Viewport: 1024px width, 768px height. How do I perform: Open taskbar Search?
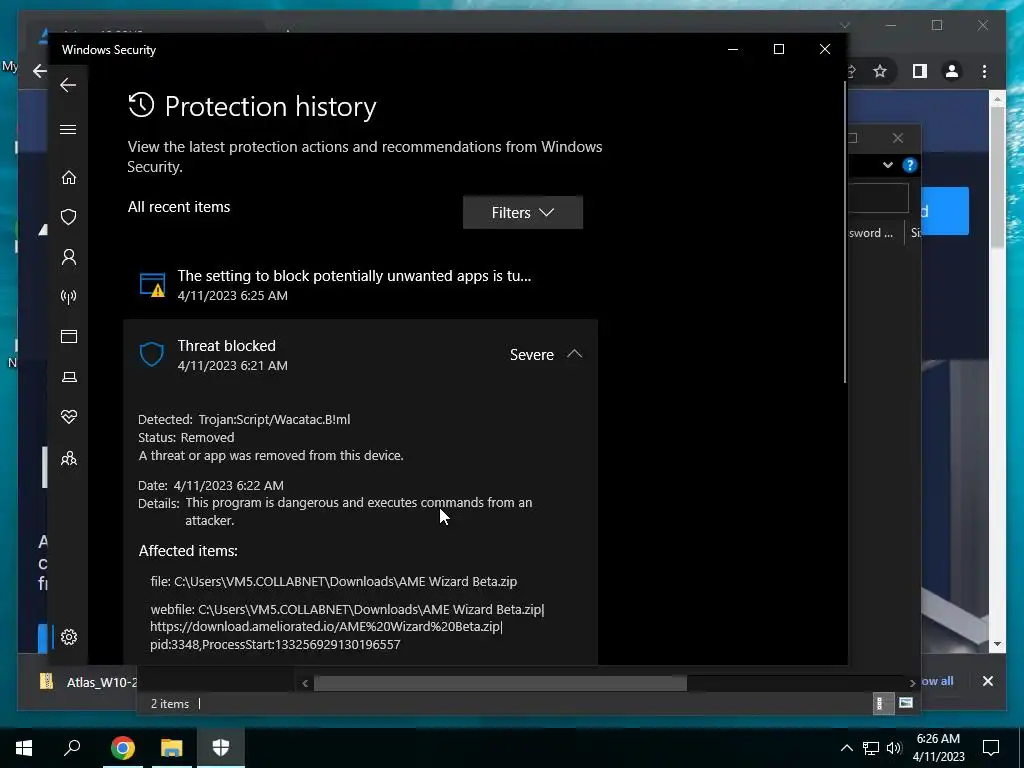coord(72,748)
